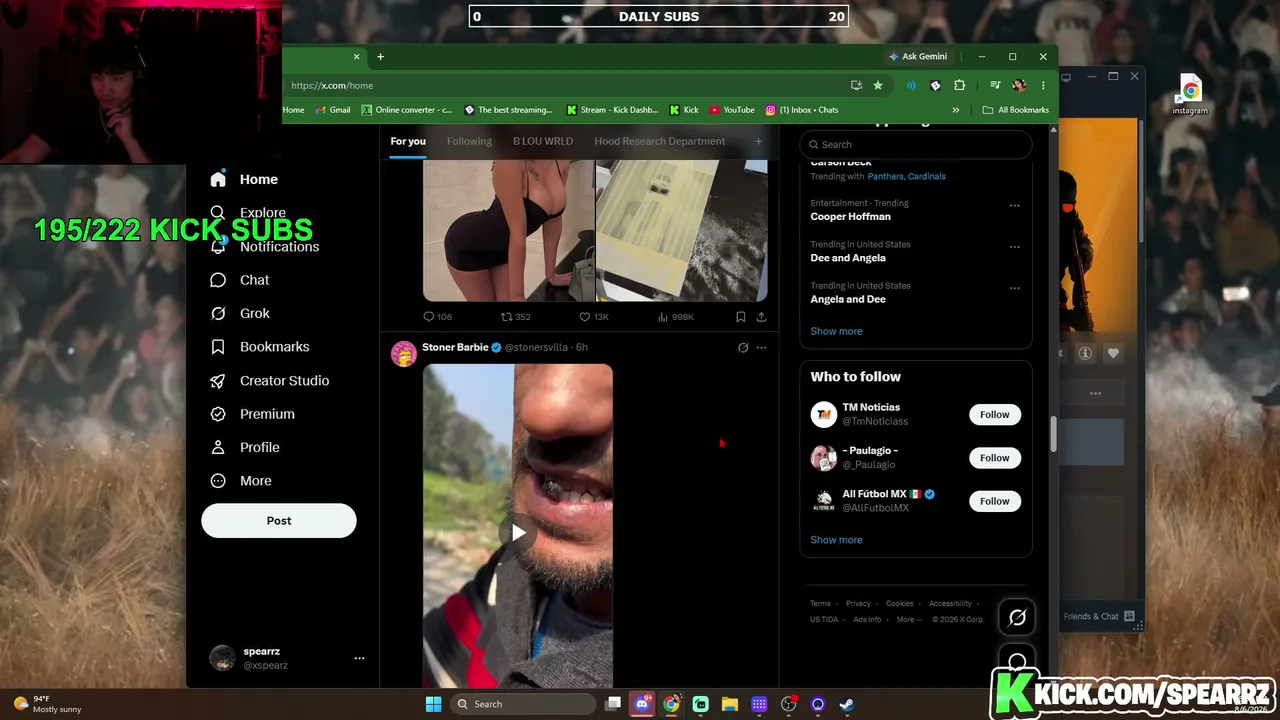1280x720 pixels.
Task: Open Steam from the taskbar
Action: click(x=846, y=704)
